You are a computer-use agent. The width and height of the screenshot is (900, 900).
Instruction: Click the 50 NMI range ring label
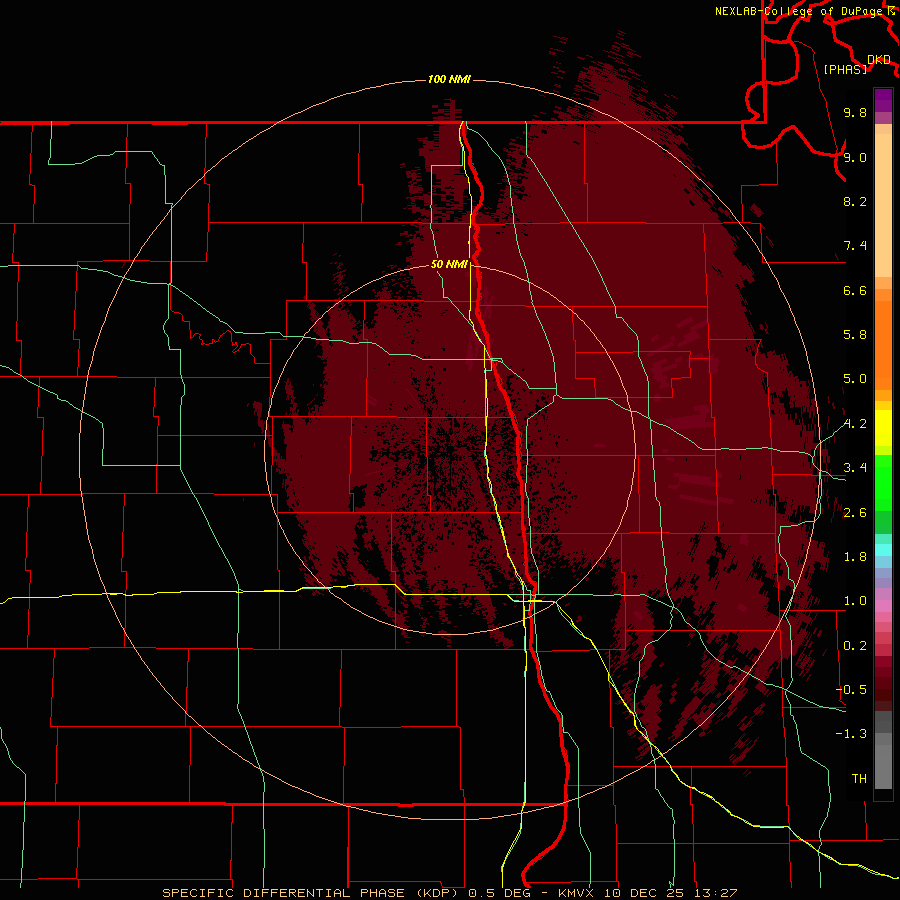[449, 264]
